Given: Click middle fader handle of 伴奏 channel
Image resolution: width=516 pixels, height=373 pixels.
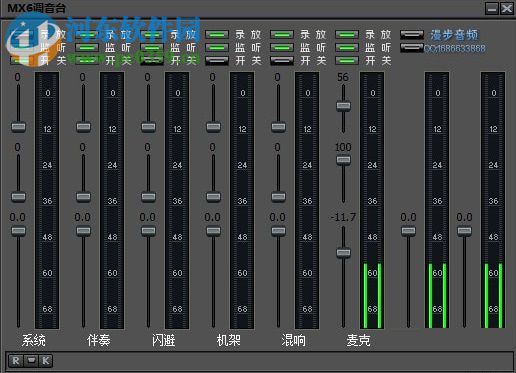Looking at the screenshot, I should pos(83,197).
